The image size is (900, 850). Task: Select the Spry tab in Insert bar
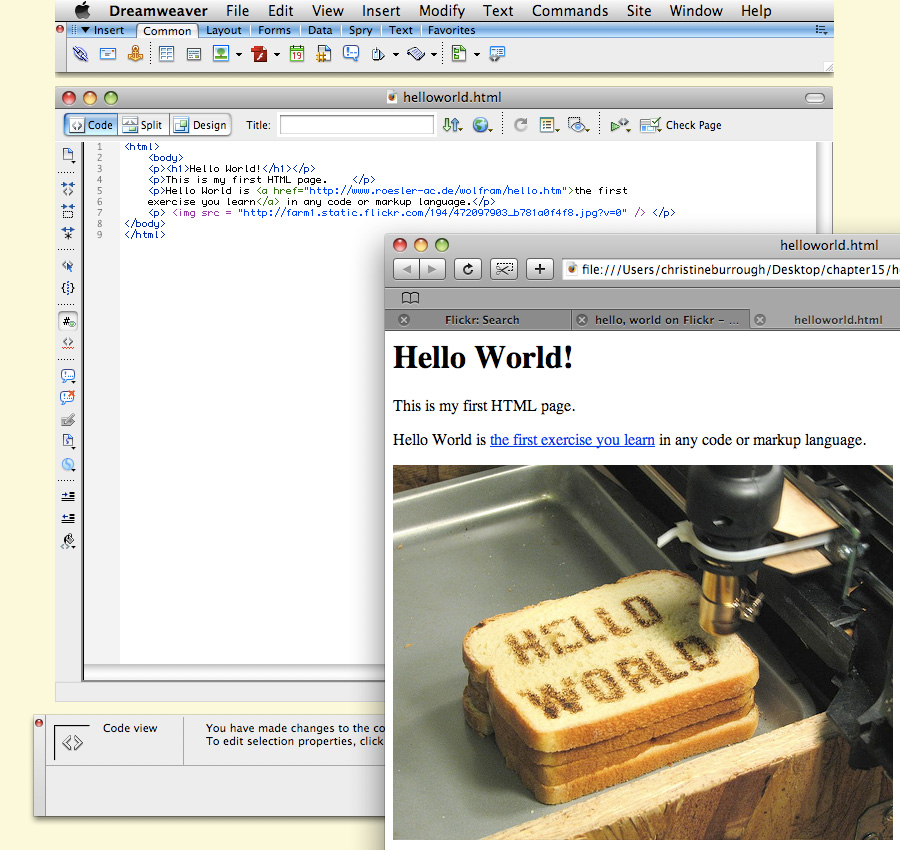[360, 30]
